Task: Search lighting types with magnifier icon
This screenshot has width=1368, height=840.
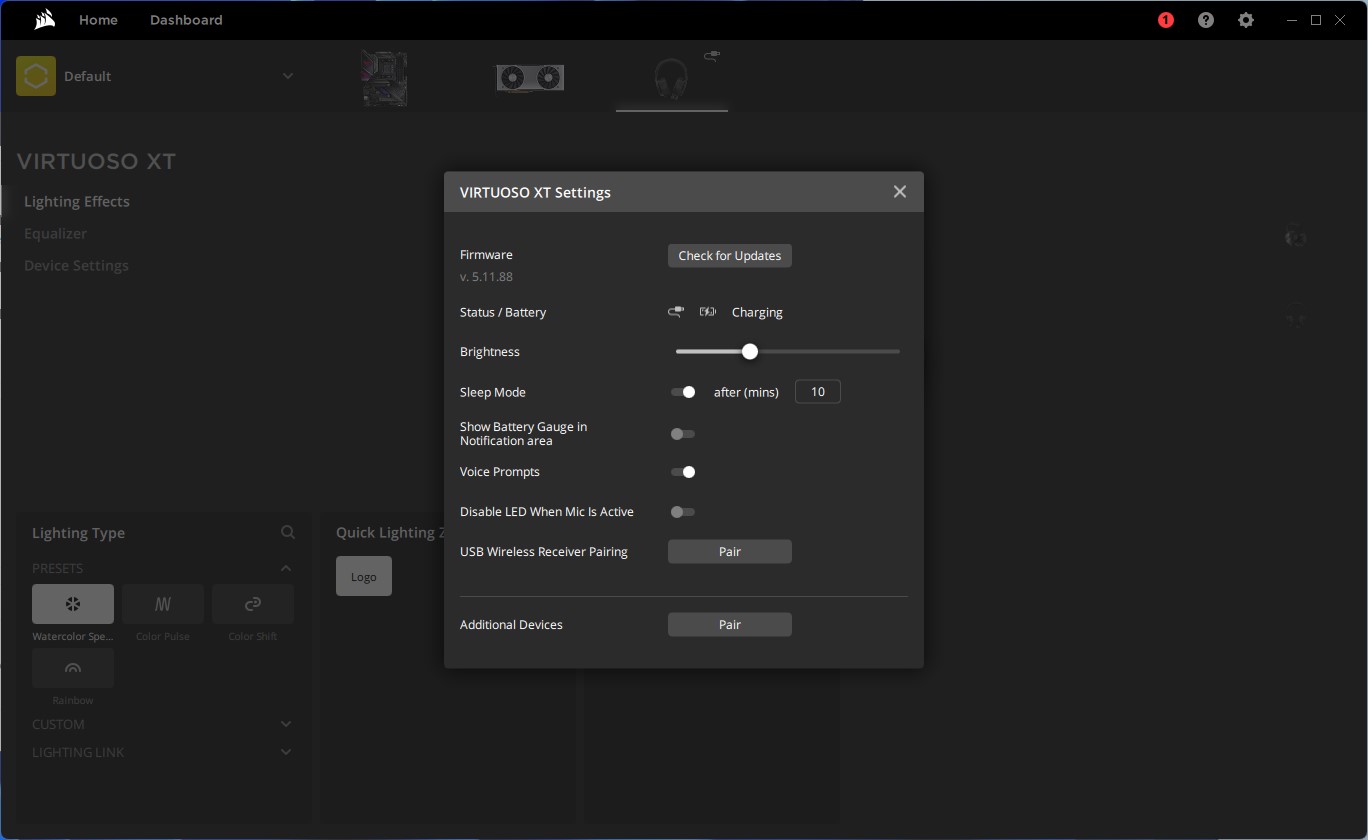Action: point(288,533)
